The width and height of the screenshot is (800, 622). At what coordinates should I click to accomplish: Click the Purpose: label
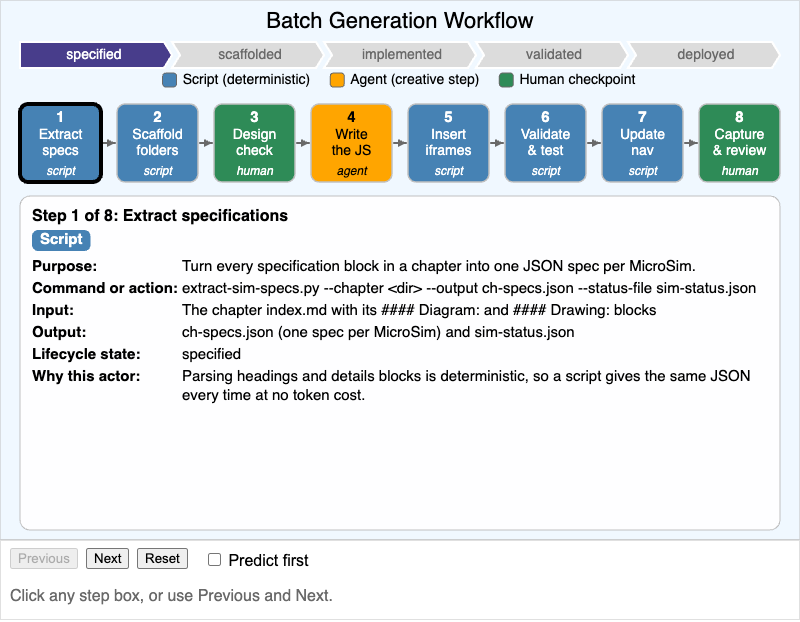64,266
